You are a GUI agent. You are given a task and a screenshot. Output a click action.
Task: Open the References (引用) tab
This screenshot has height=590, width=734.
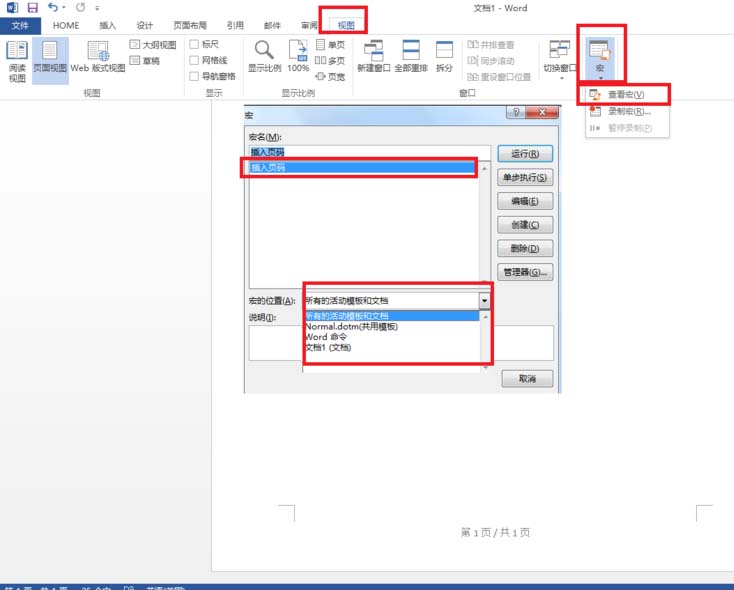(235, 25)
